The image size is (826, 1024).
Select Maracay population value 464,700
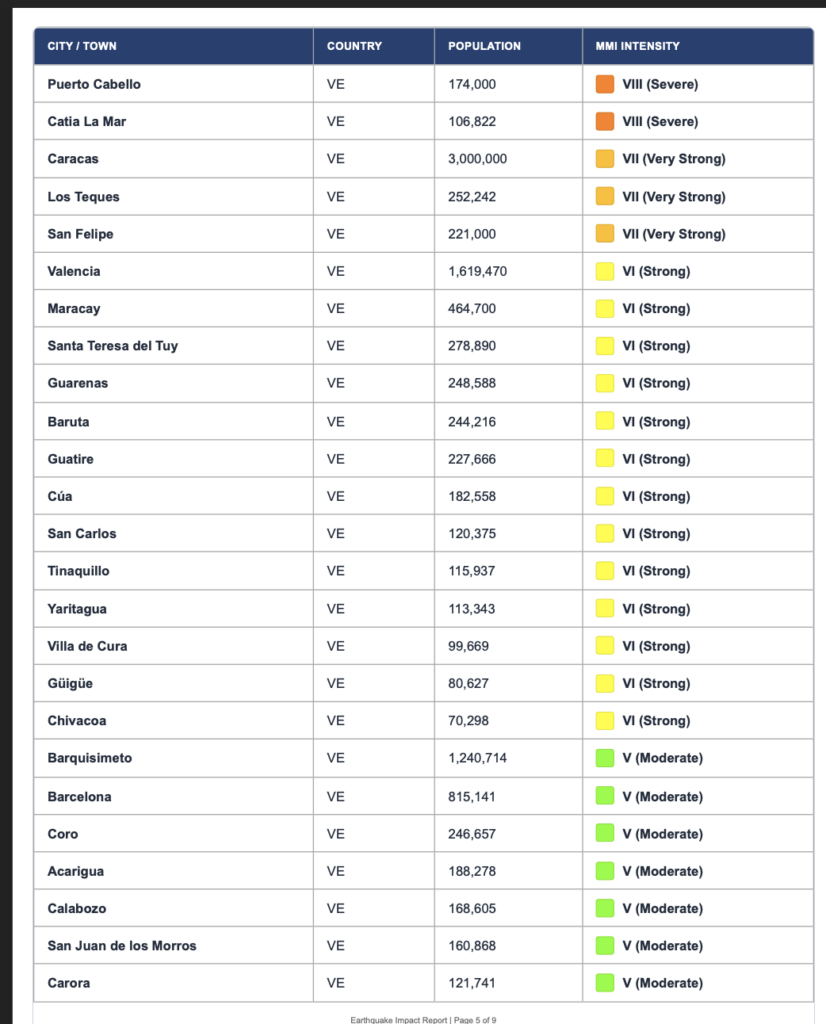click(x=471, y=308)
